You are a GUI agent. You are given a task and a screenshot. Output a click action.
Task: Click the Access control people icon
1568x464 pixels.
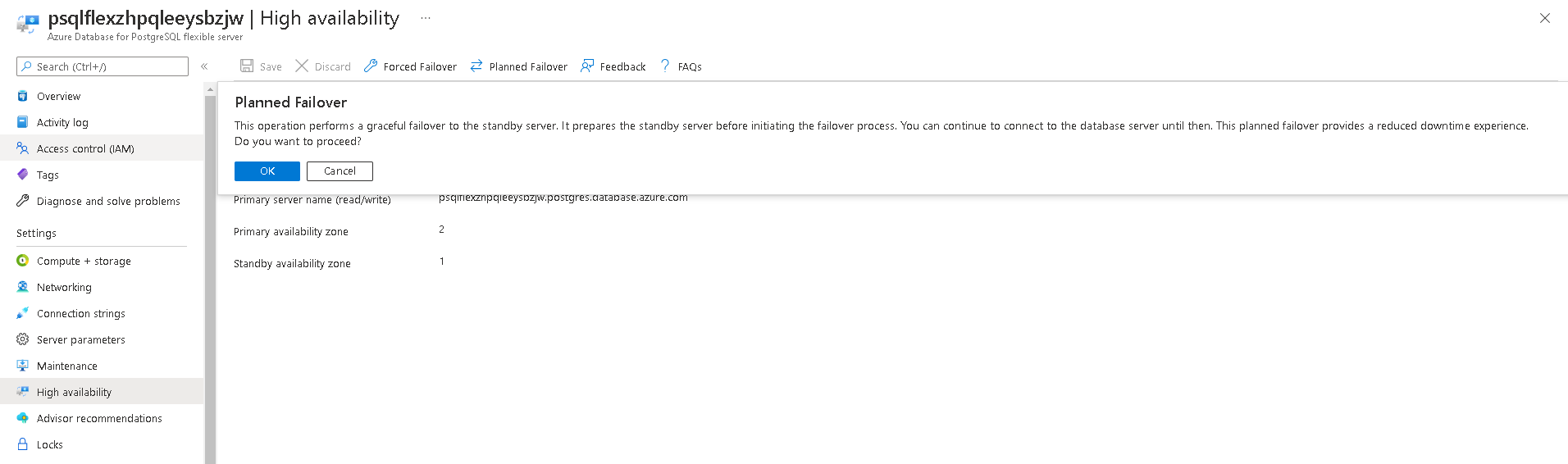point(23,148)
